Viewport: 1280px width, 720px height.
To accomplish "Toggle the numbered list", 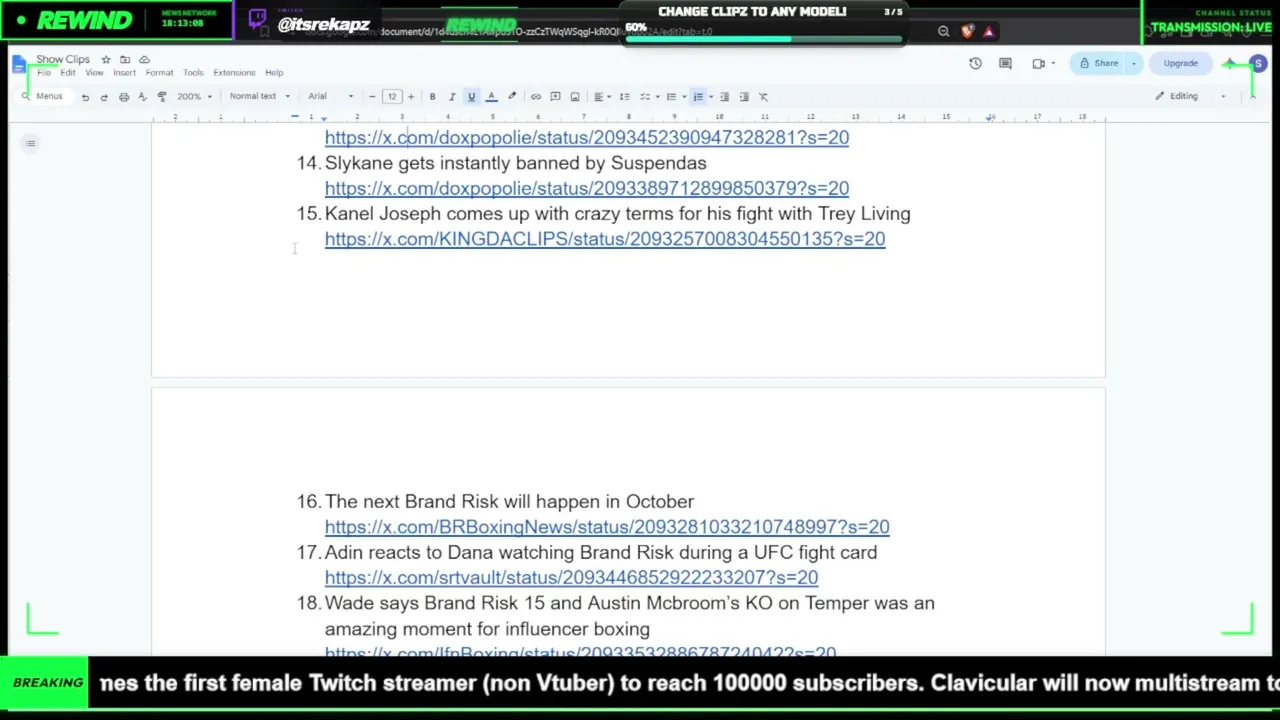I will (698, 97).
